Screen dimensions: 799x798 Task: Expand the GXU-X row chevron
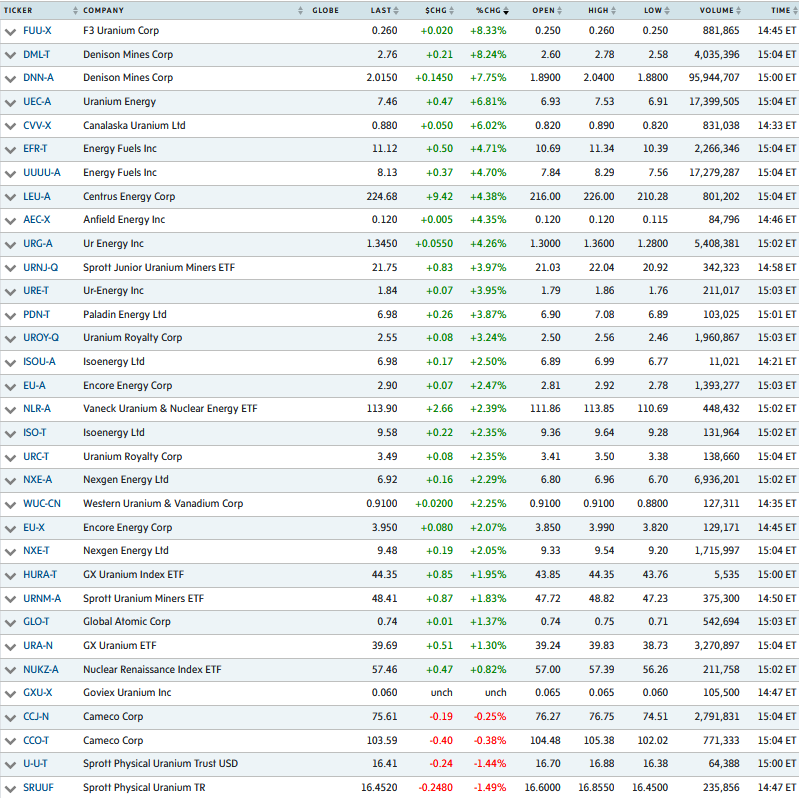click(x=10, y=694)
